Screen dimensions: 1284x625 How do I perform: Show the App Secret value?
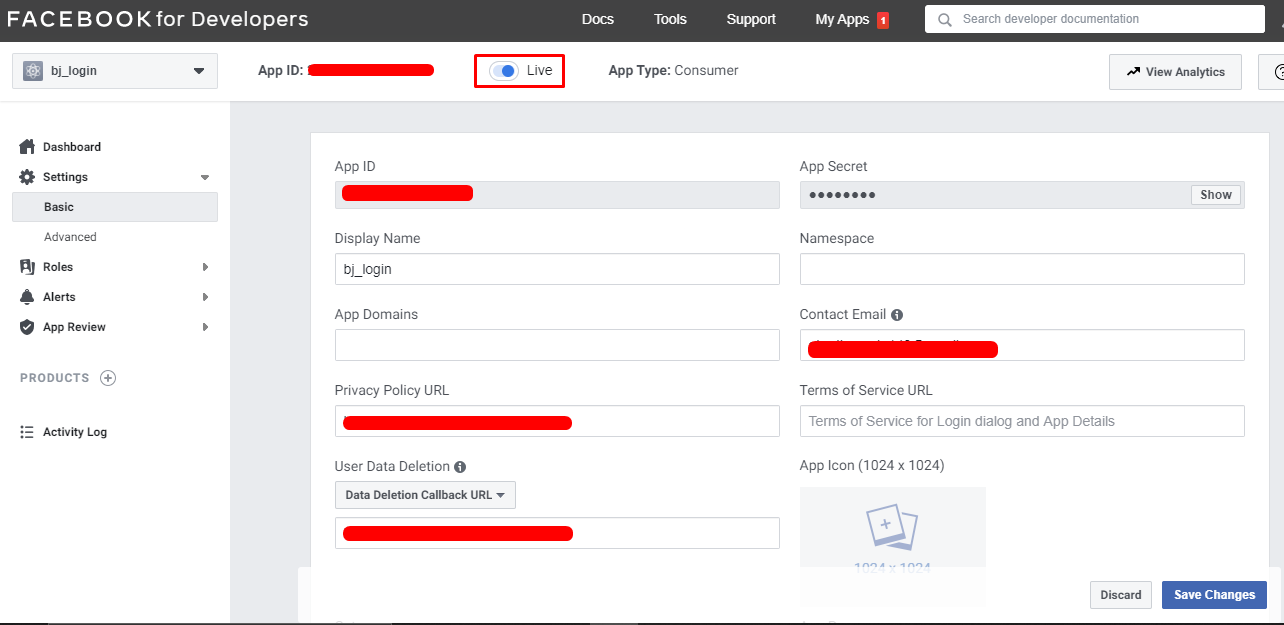point(1215,194)
